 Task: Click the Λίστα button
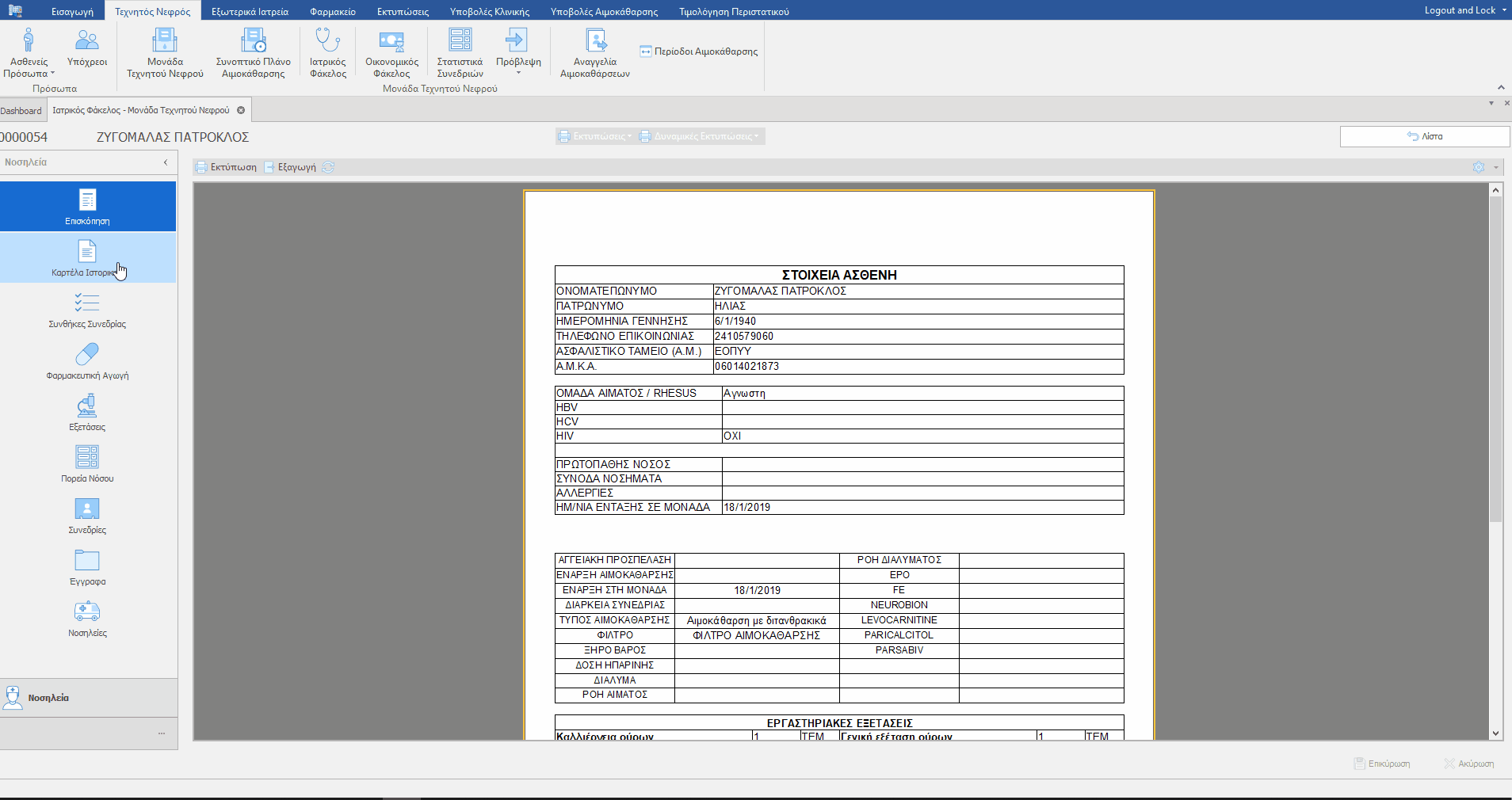click(x=1424, y=136)
